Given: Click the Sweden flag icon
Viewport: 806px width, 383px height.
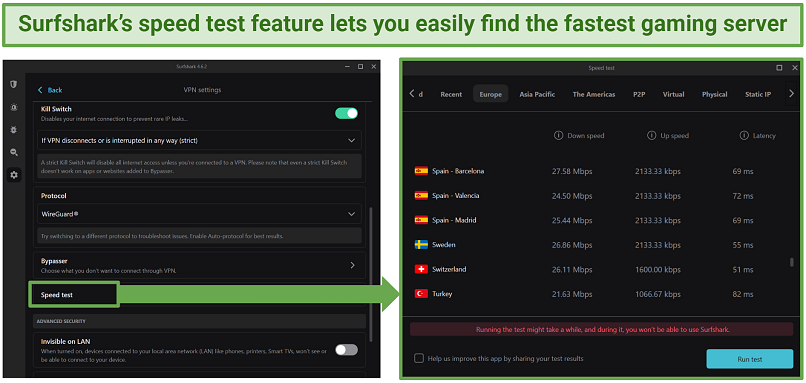Looking at the screenshot, I should click(421, 245).
